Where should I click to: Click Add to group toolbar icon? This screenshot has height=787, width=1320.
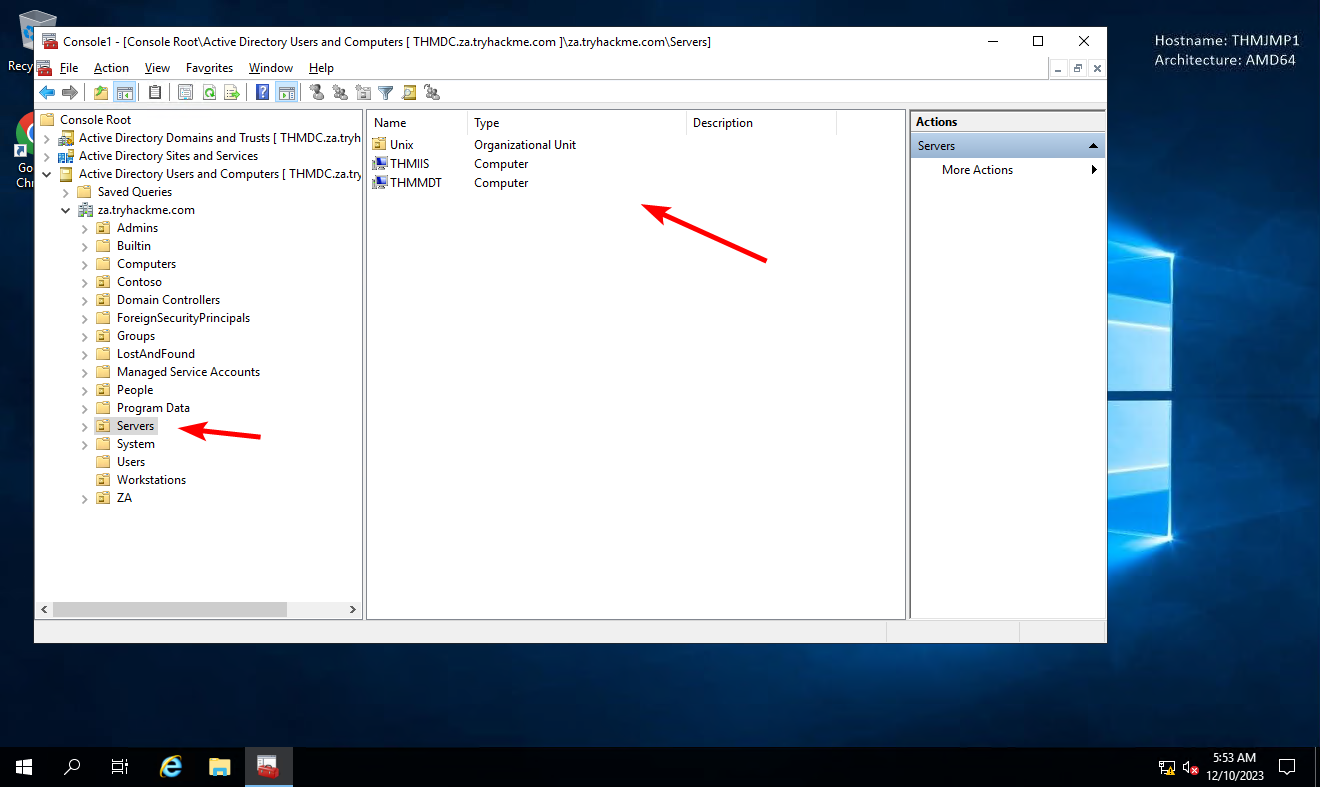click(431, 93)
